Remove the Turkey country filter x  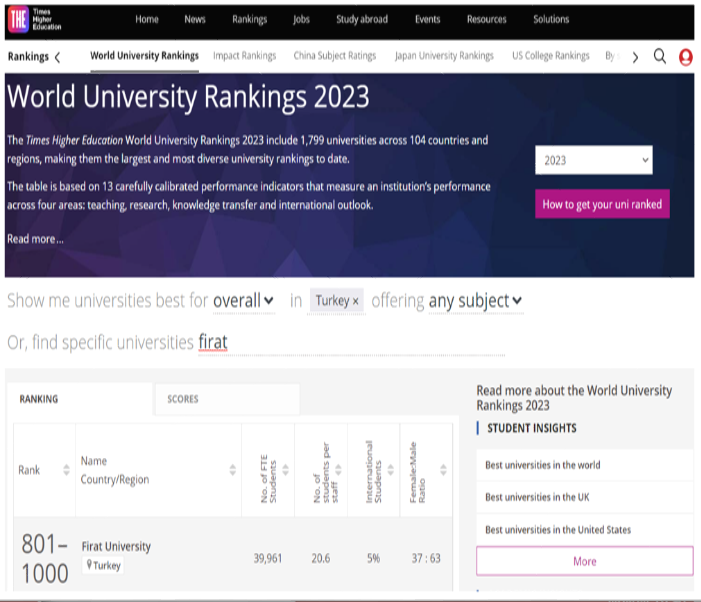[x=355, y=302]
